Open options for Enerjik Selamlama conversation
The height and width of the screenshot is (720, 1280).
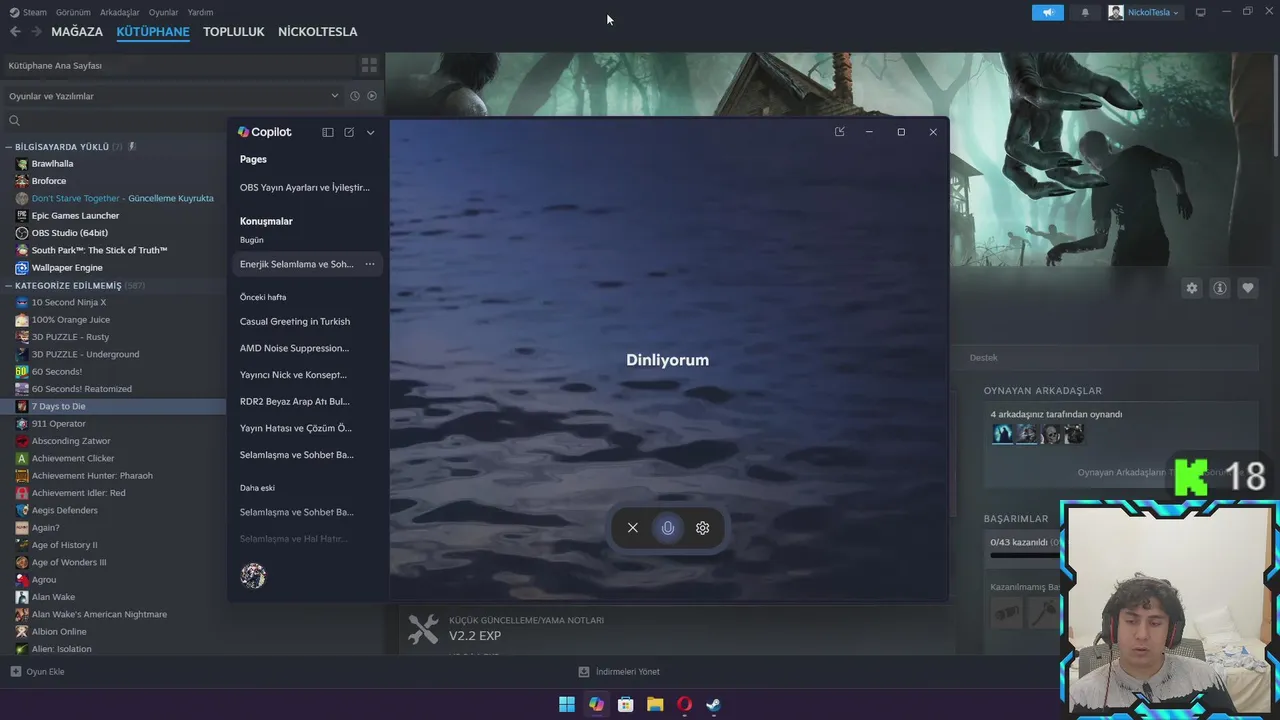[370, 264]
